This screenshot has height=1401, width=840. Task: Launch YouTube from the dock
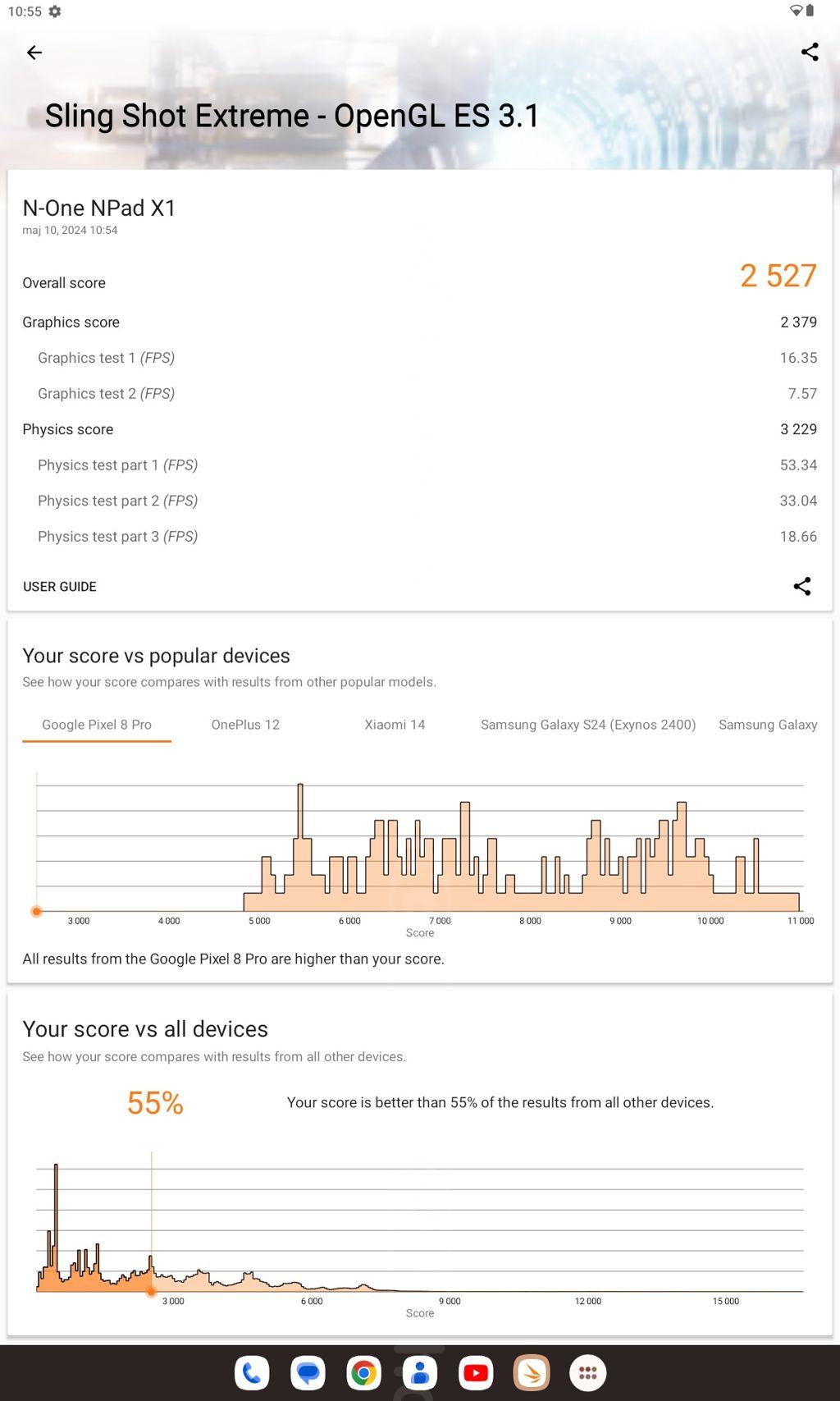click(476, 1372)
